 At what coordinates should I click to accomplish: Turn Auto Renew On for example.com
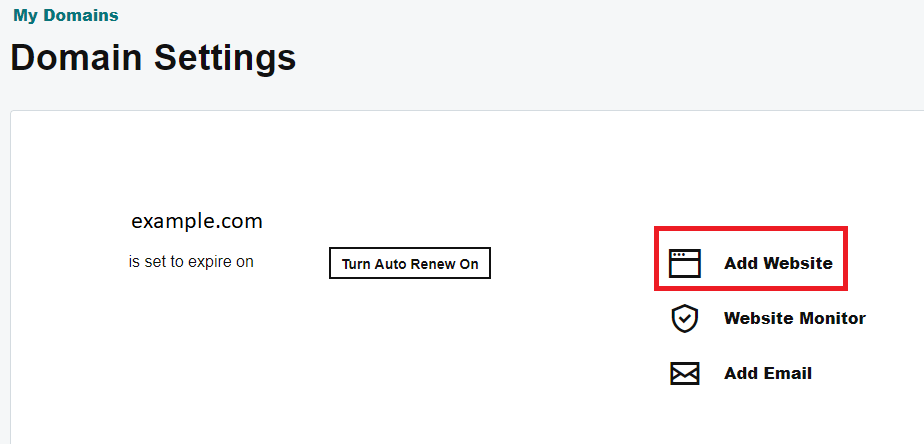tap(410, 263)
